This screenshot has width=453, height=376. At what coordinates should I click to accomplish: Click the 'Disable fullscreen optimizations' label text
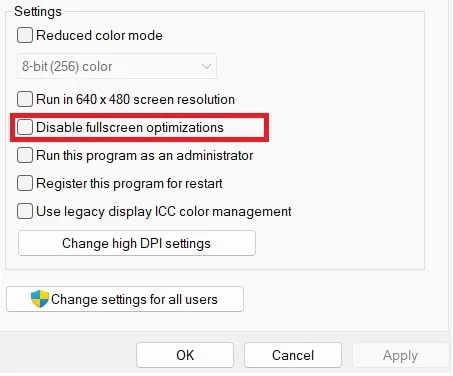tap(130, 128)
